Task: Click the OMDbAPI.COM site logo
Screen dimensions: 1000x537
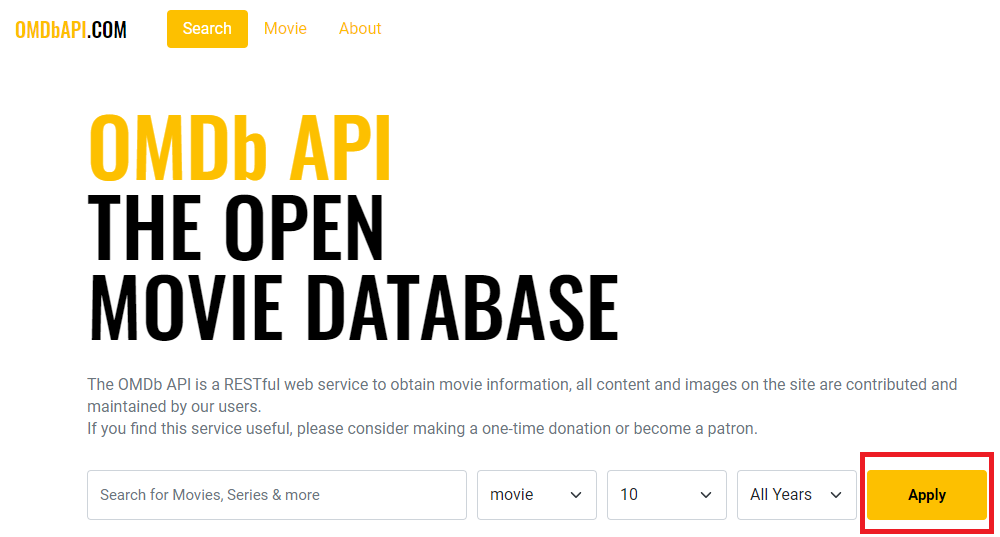Action: tap(71, 29)
